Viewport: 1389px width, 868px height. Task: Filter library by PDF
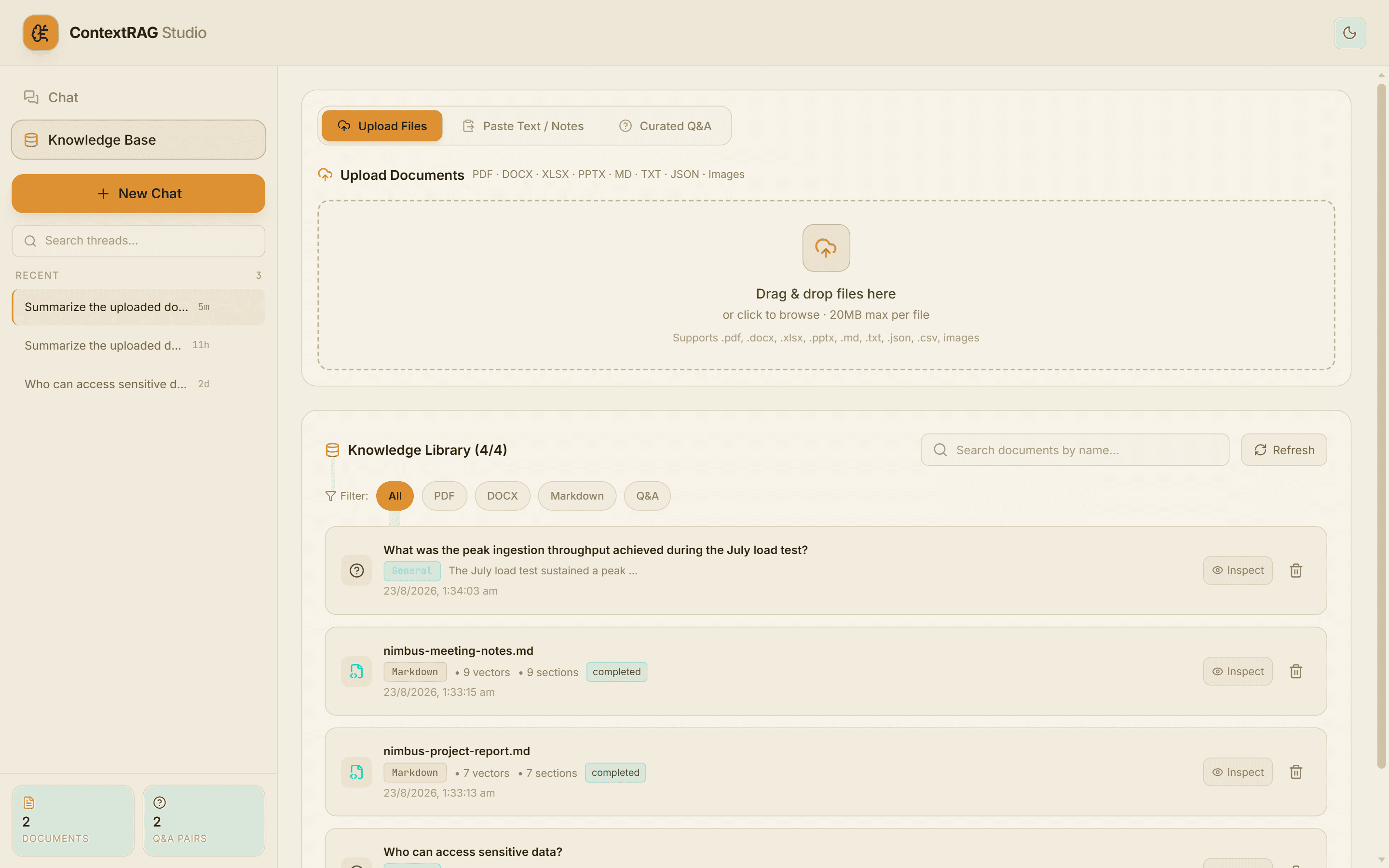444,495
